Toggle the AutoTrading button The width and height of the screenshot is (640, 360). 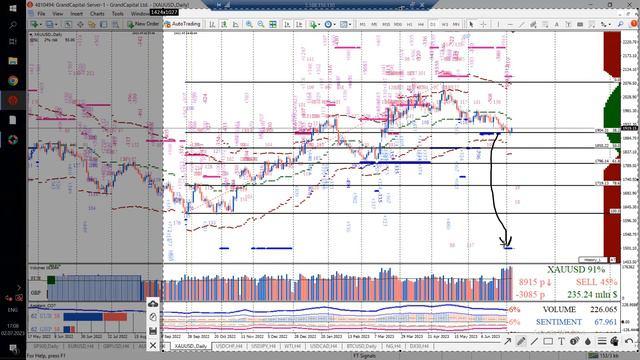pyautogui.click(x=182, y=24)
